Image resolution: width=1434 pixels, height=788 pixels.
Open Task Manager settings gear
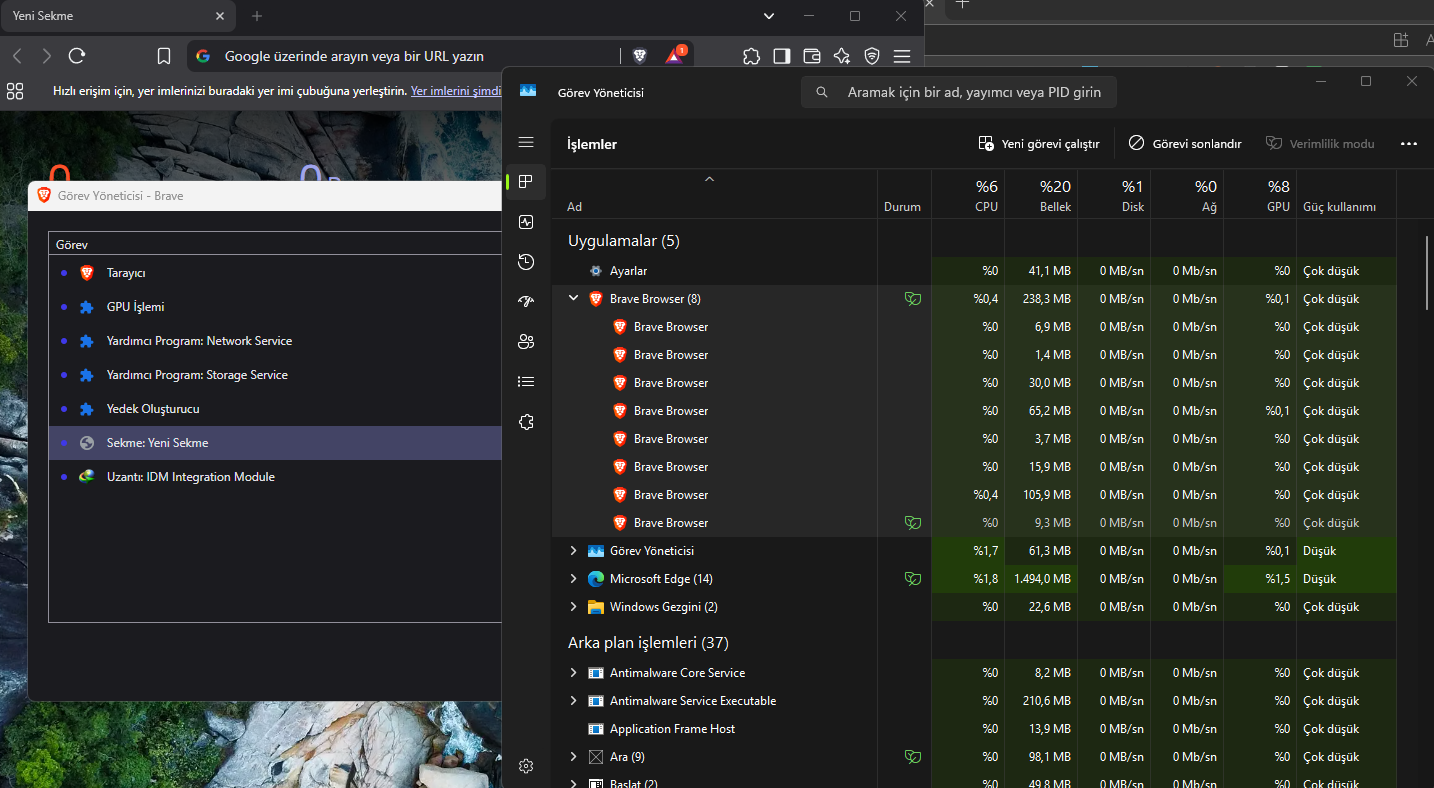click(526, 766)
